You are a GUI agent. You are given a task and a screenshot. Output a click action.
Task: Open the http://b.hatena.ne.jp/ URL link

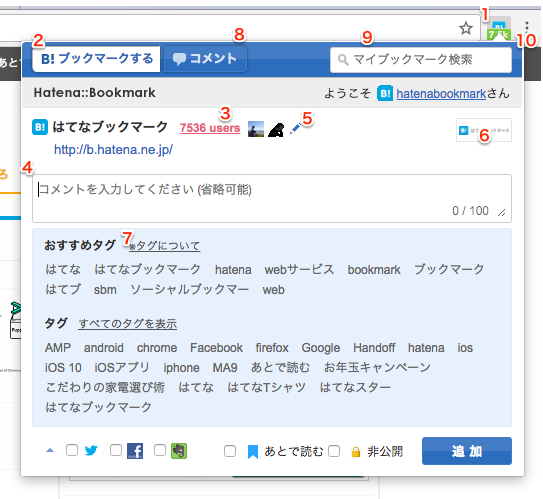click(113, 150)
